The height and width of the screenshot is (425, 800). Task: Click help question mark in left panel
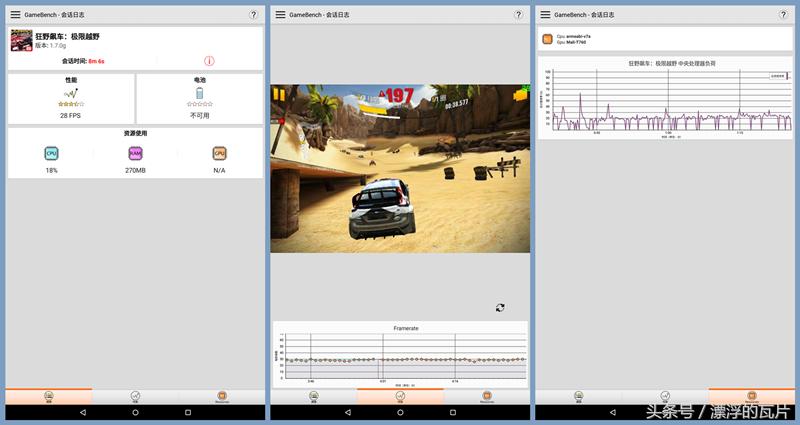coord(253,15)
